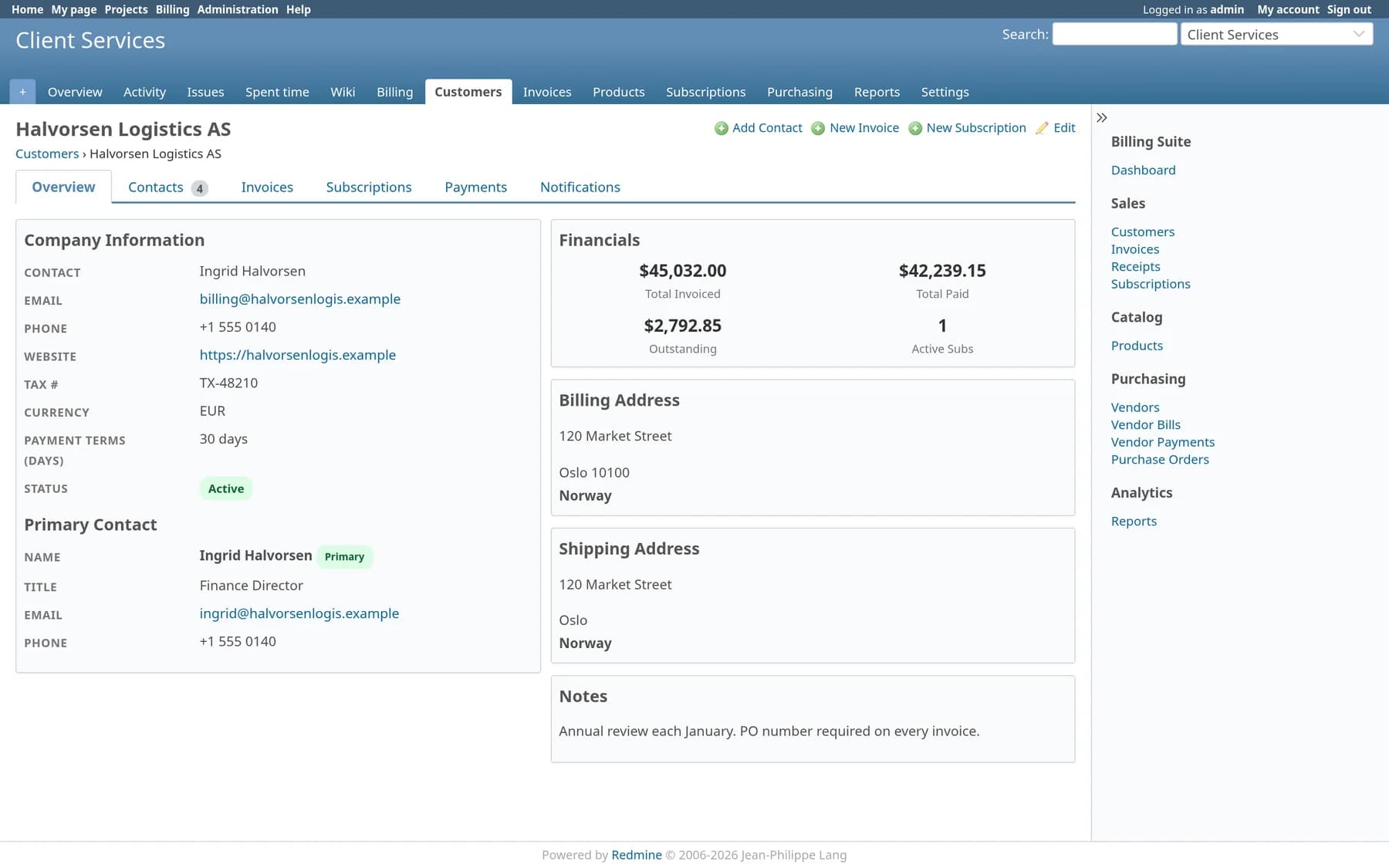Open Dashboard in the Billing Suite sidebar

pos(1143,171)
